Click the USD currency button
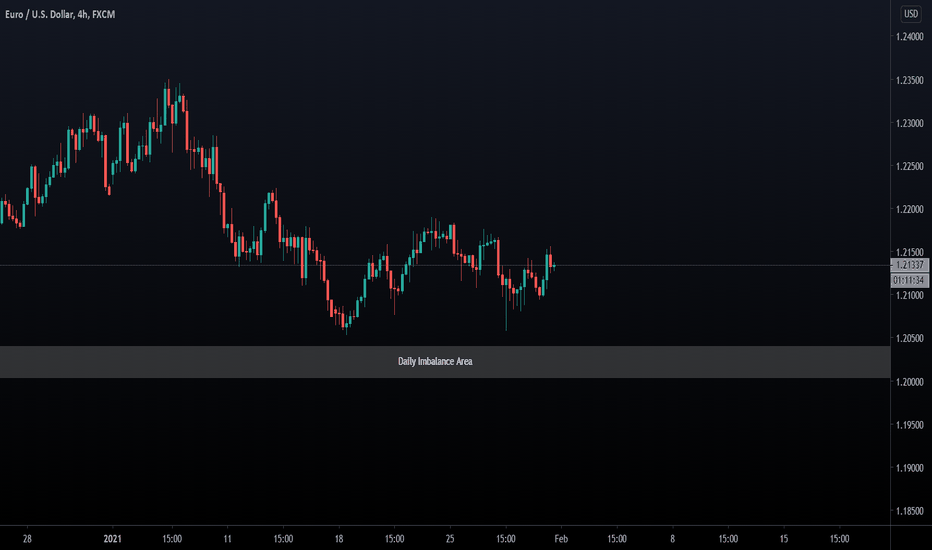 click(x=911, y=14)
